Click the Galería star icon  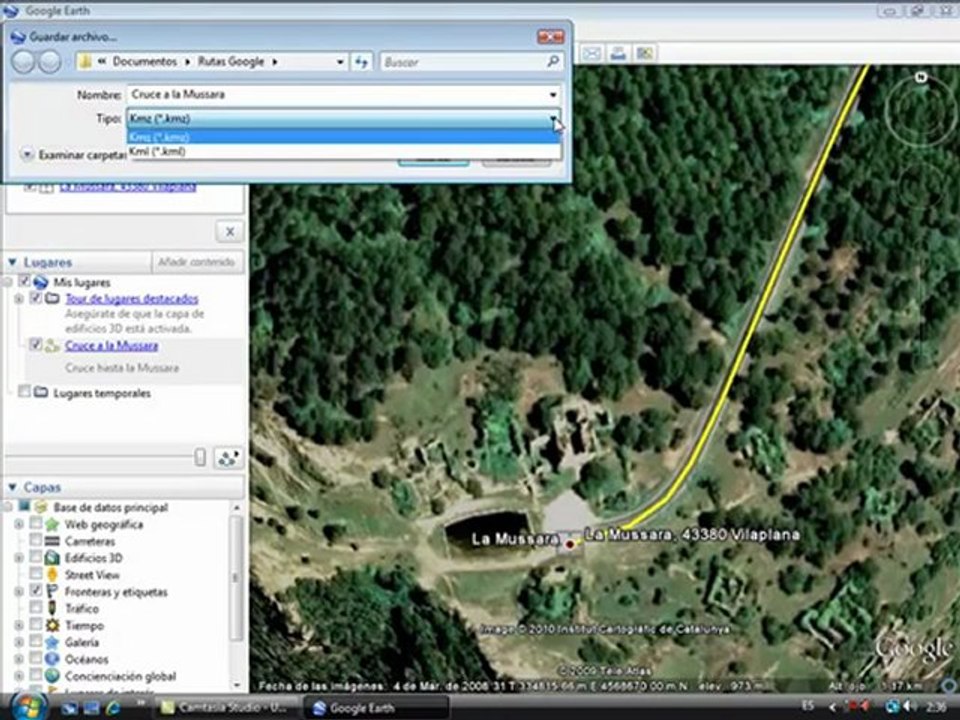53,642
